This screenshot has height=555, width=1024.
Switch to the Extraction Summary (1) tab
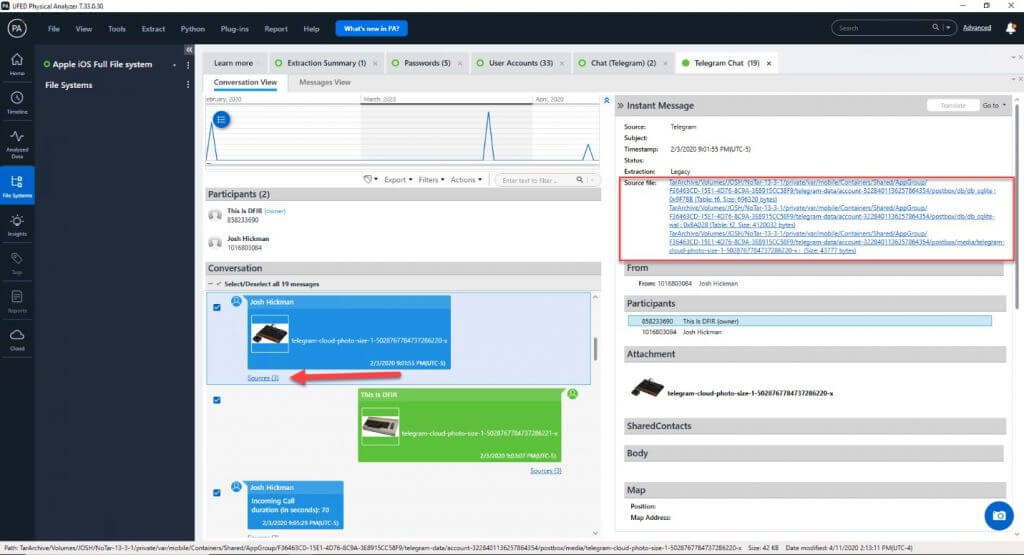click(325, 63)
